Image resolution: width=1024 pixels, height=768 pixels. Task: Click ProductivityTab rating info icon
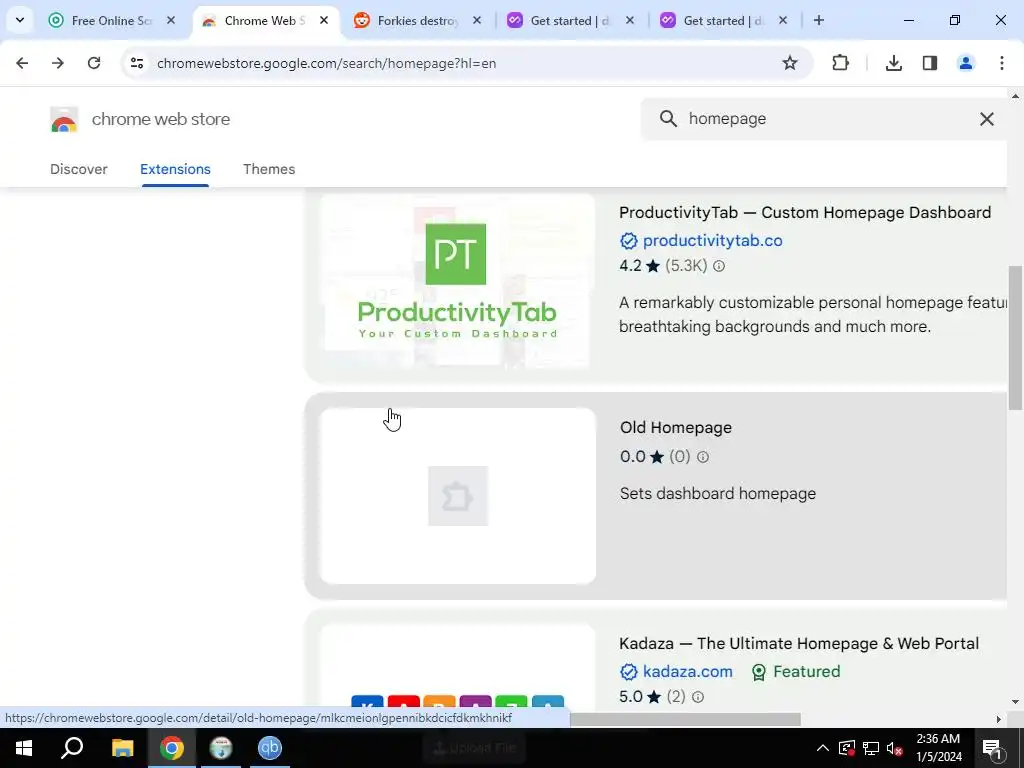tap(719, 266)
